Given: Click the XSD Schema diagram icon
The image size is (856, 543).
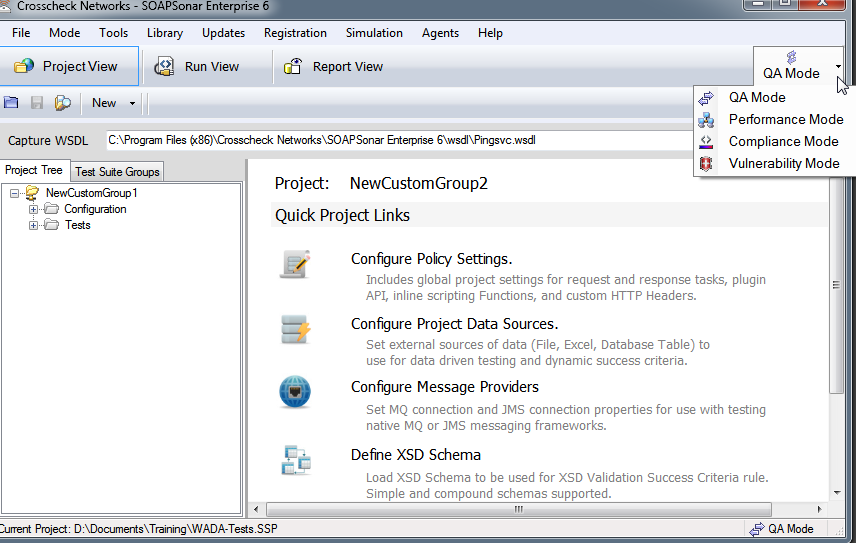Looking at the screenshot, I should click(x=296, y=460).
